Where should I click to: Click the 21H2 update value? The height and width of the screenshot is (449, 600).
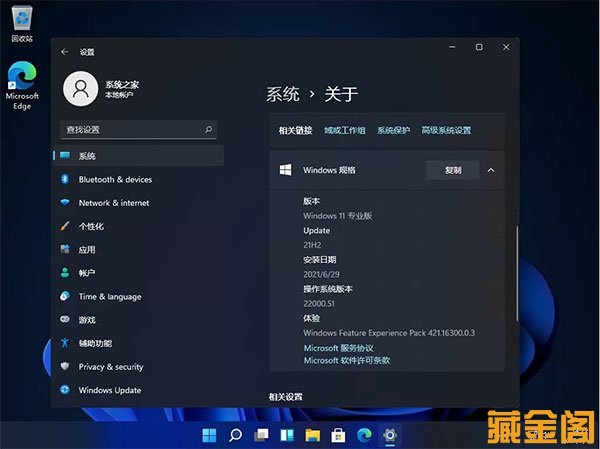click(312, 245)
